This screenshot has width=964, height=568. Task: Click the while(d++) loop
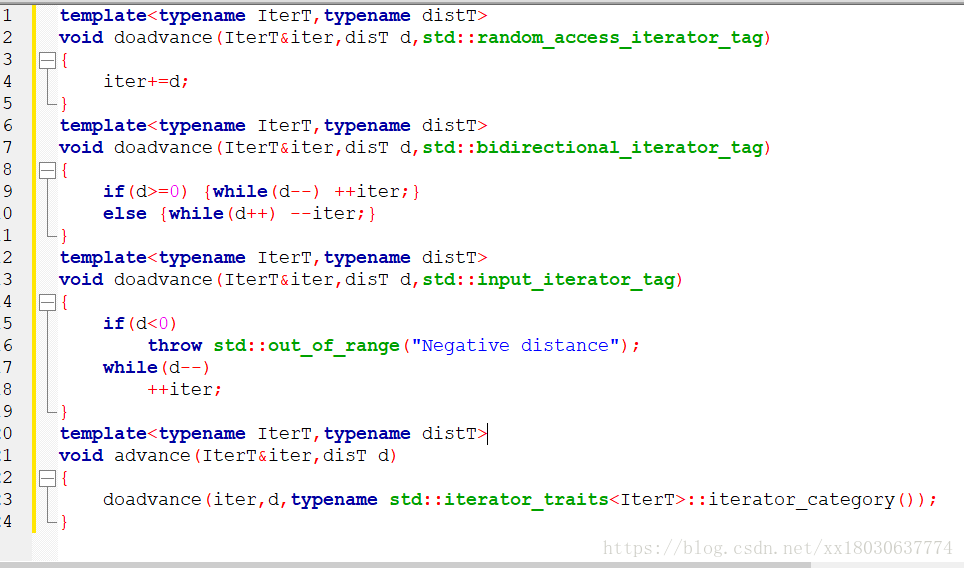click(222, 214)
